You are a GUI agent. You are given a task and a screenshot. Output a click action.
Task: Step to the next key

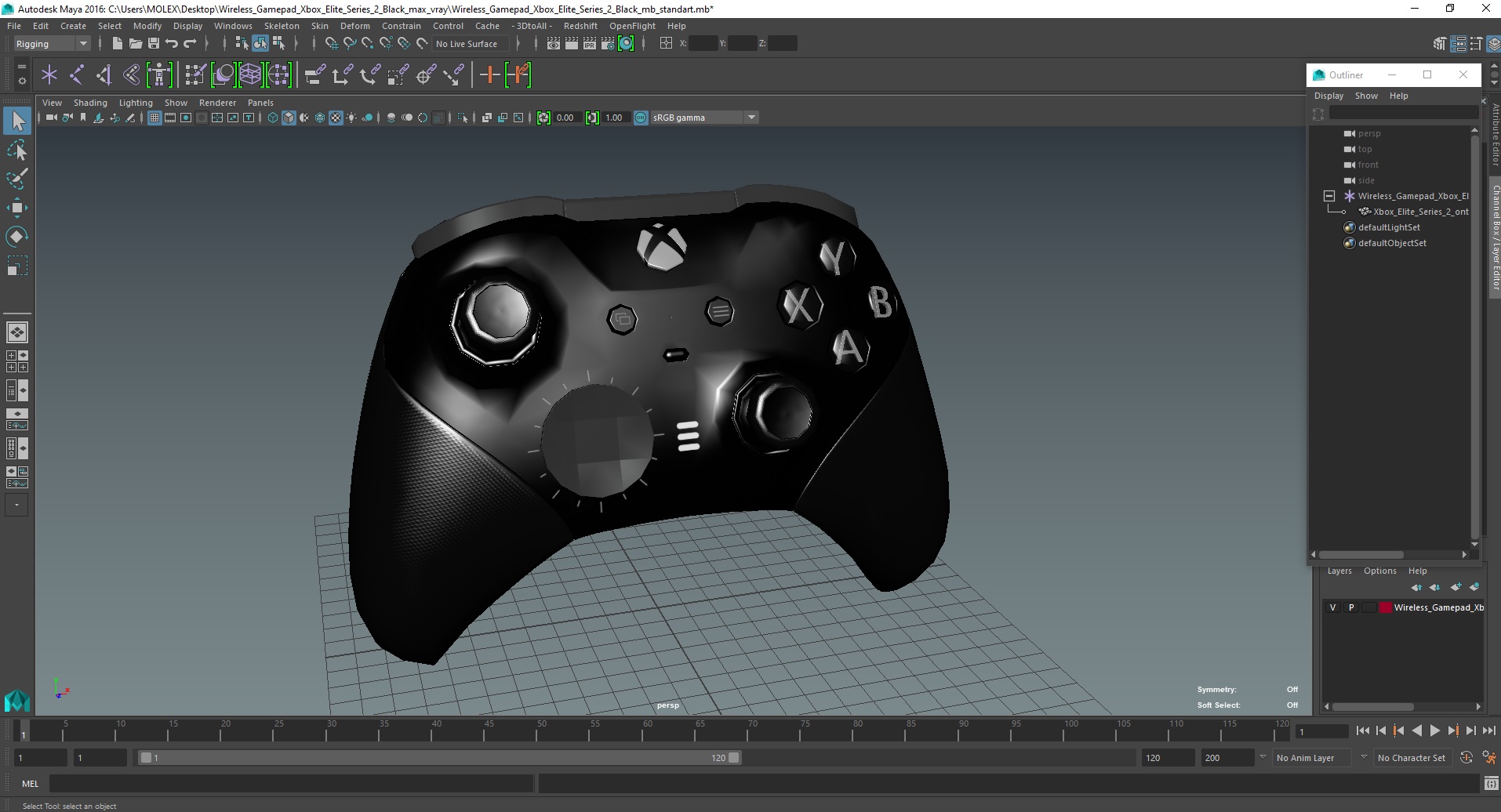click(x=1452, y=730)
